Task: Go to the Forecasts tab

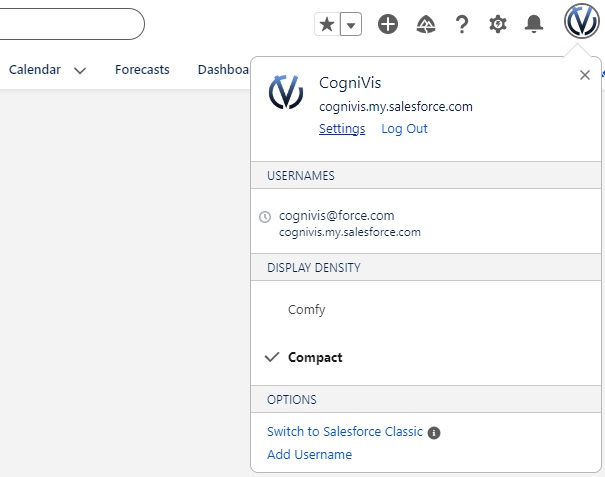Action: click(x=142, y=70)
